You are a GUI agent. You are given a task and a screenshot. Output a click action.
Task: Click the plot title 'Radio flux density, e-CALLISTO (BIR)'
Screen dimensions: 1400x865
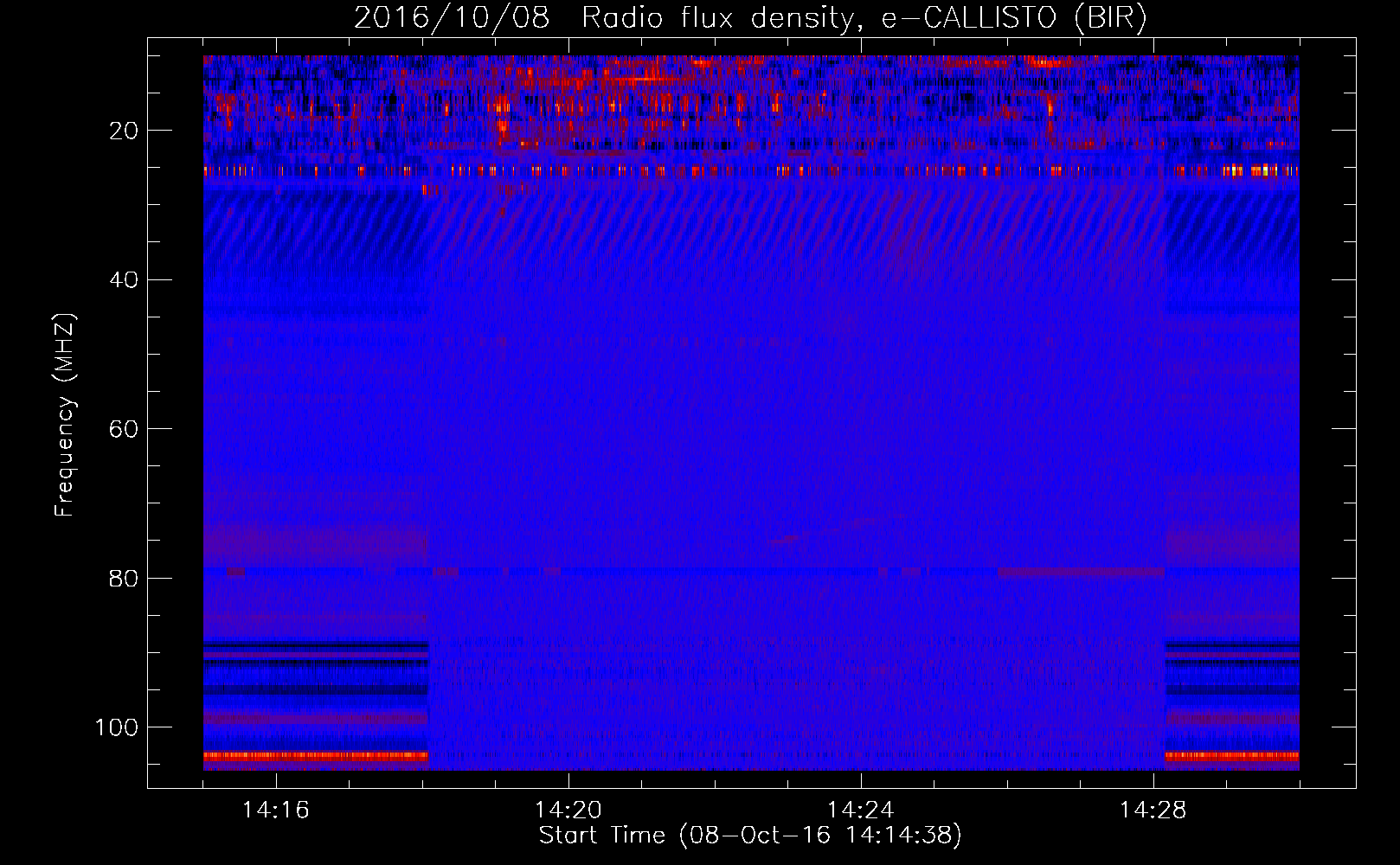click(864, 18)
